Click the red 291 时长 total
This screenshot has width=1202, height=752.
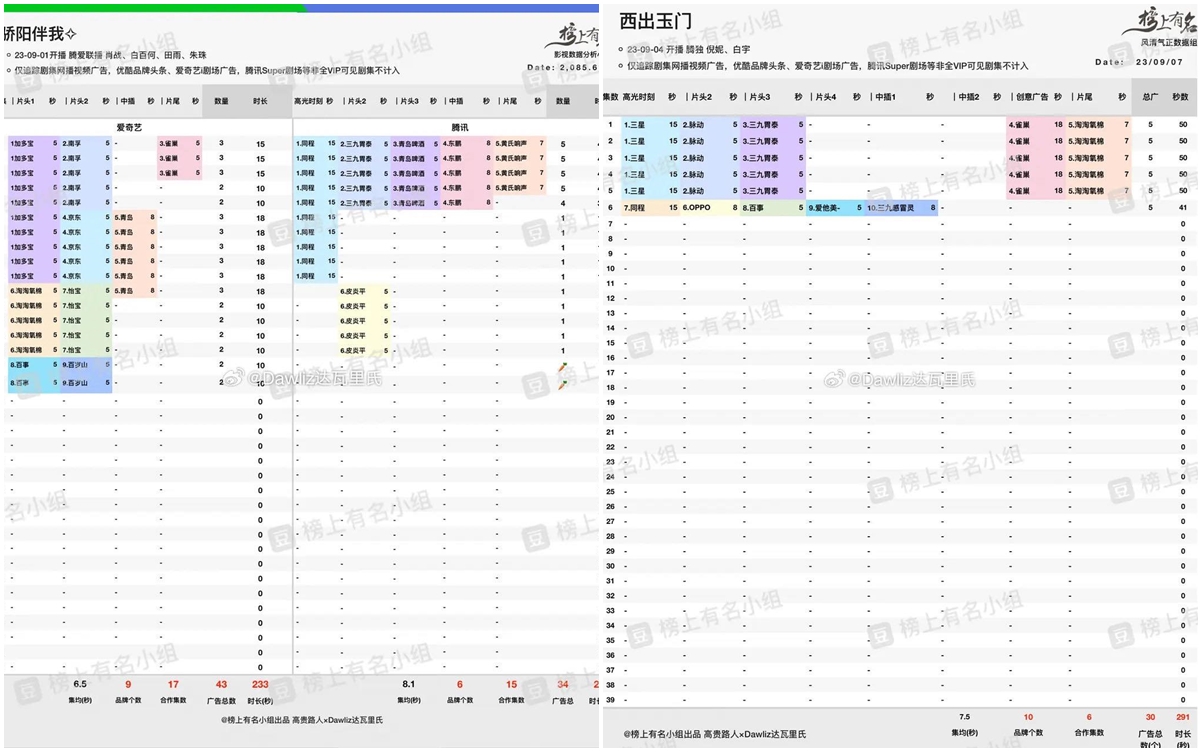(1182, 717)
